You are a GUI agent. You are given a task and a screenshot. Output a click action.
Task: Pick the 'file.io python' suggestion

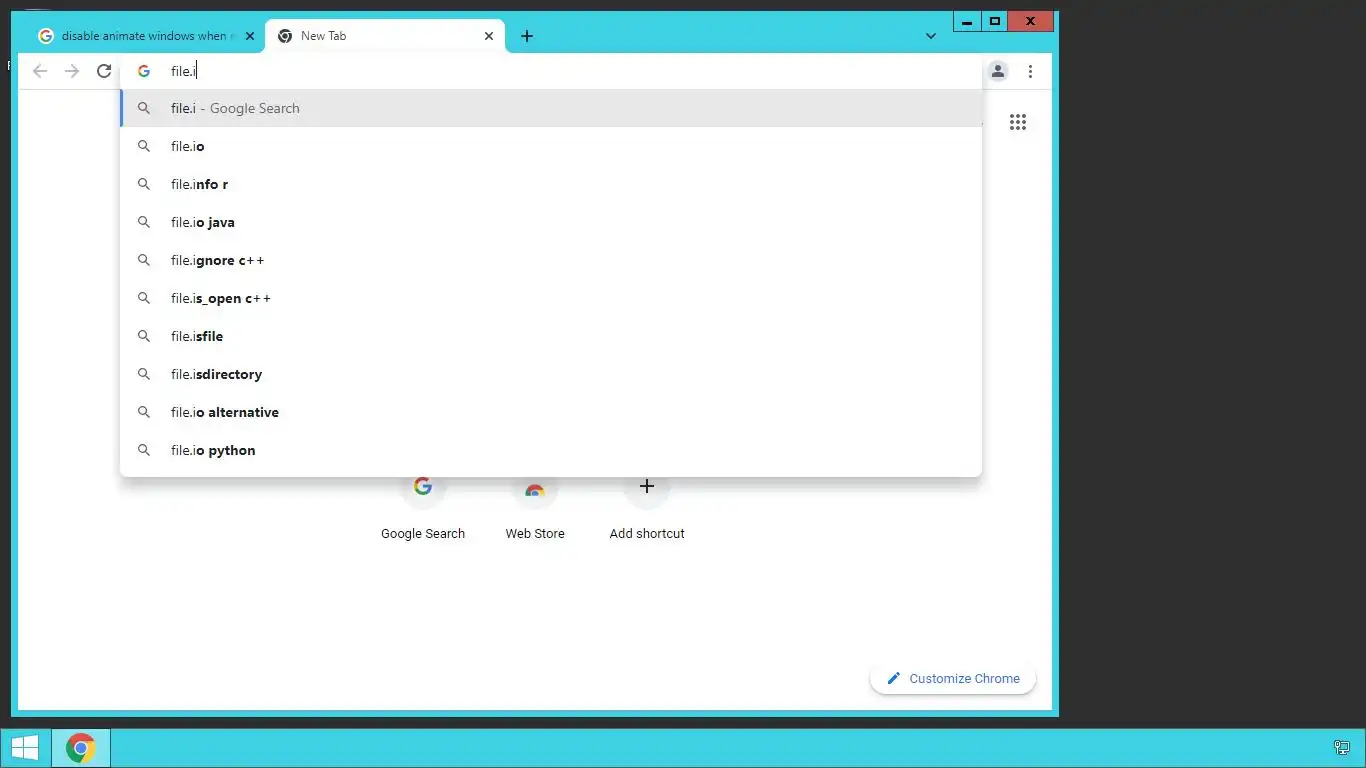click(x=550, y=450)
